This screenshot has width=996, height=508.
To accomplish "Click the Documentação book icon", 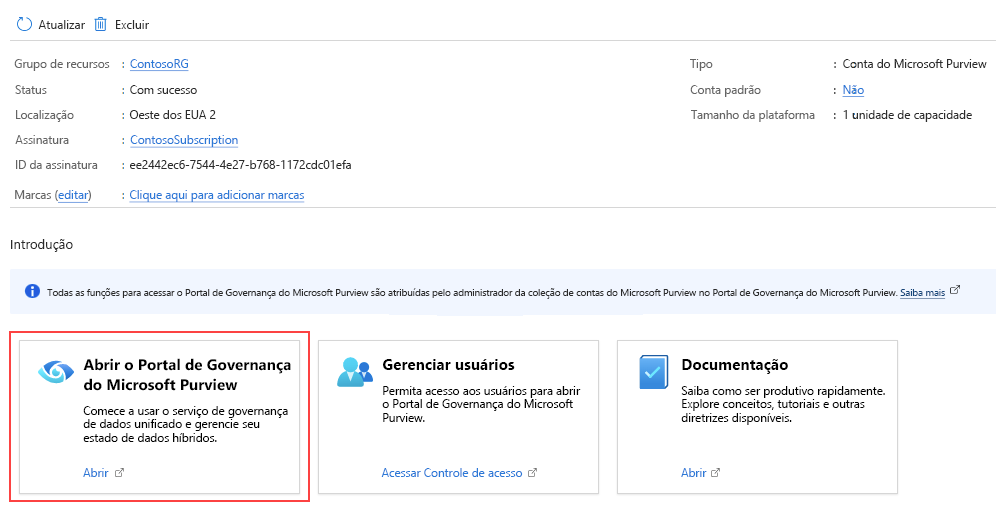I will click(x=654, y=372).
